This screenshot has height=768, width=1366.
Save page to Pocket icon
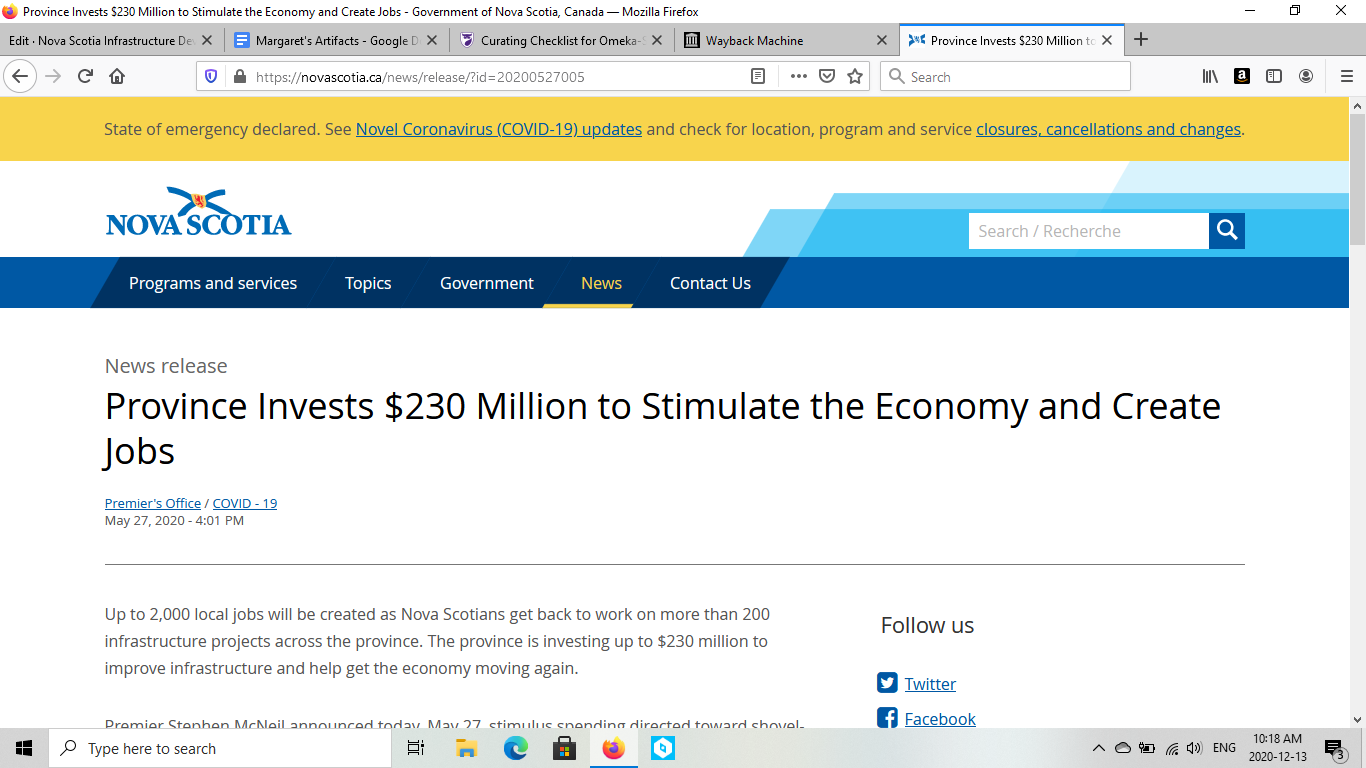tap(827, 76)
